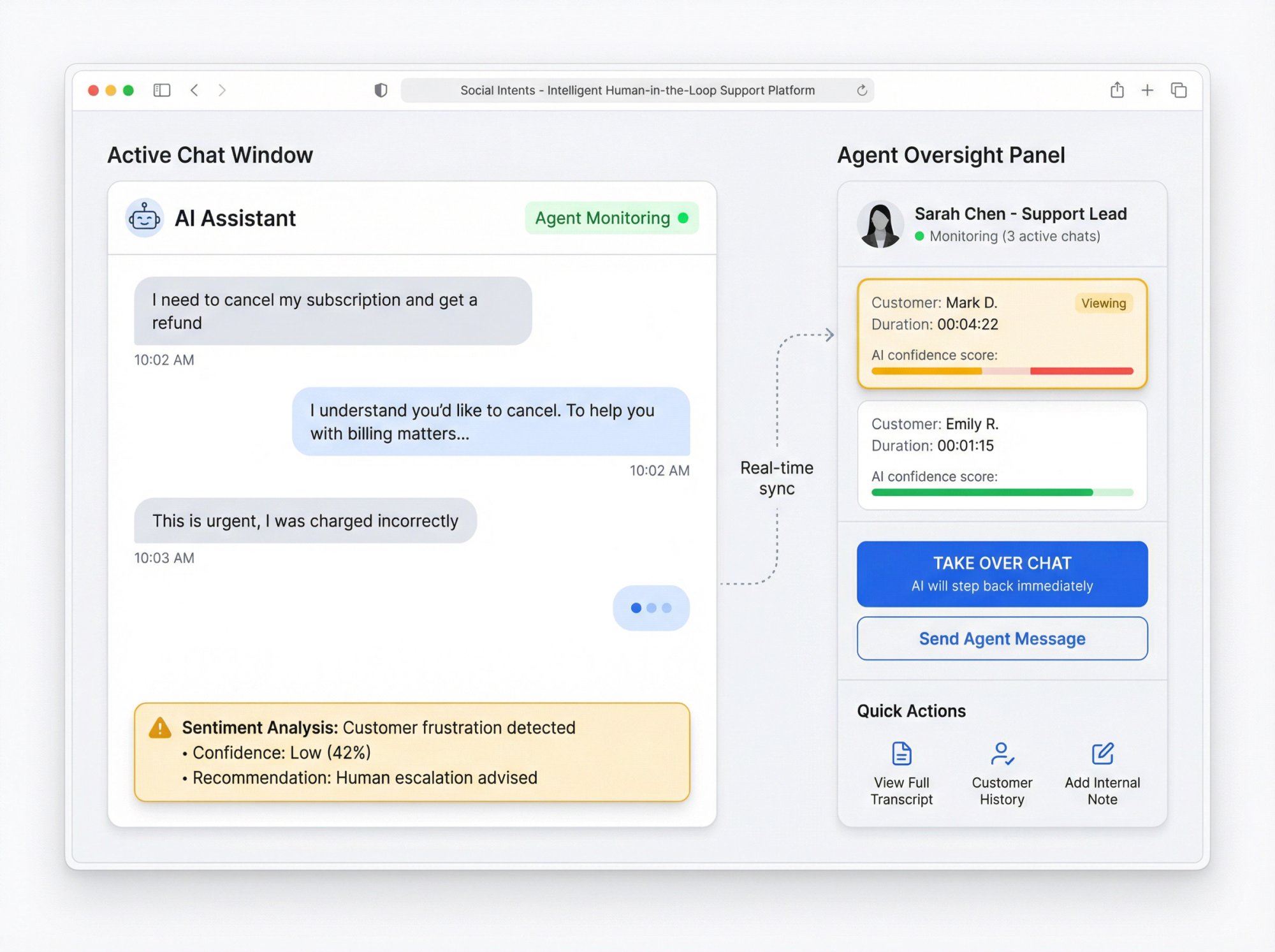Click the sentiment analysis warning icon
The width and height of the screenshot is (1275, 952).
click(x=161, y=727)
